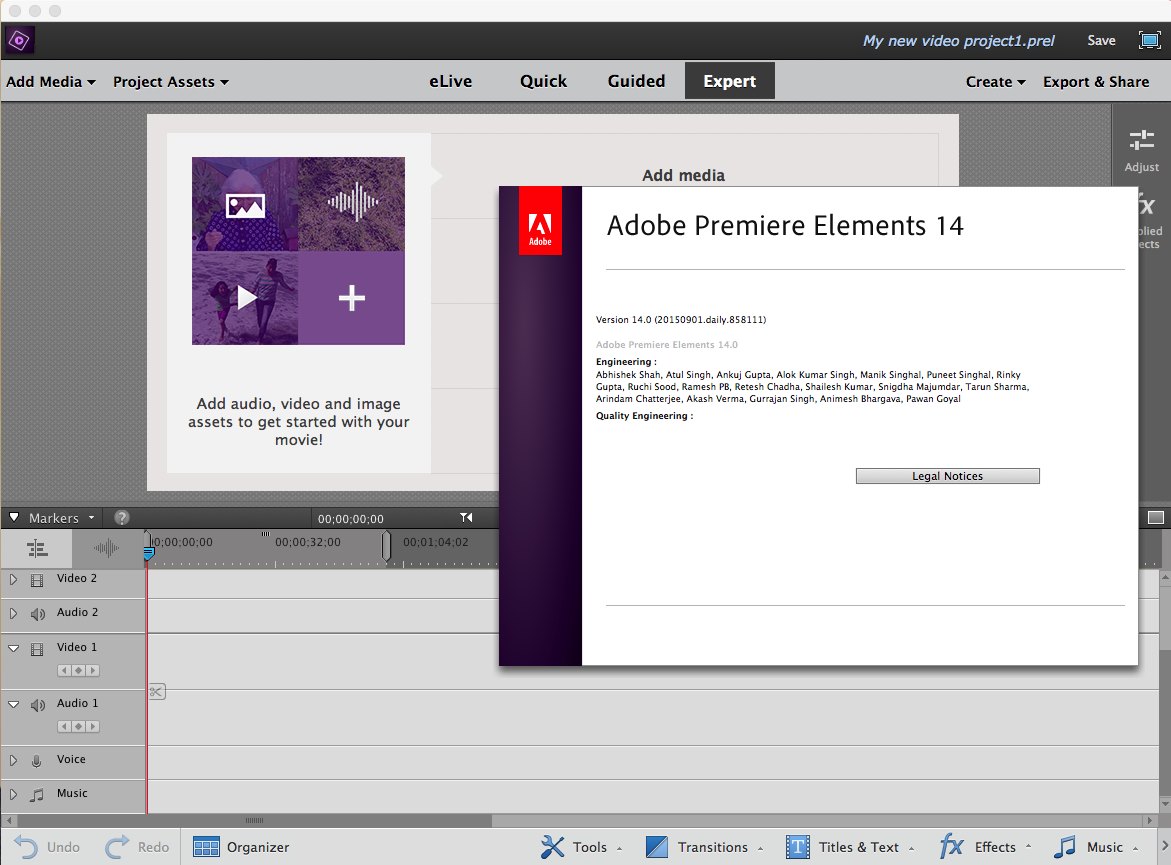
Task: Open the Project Assets dropdown
Action: 170,81
